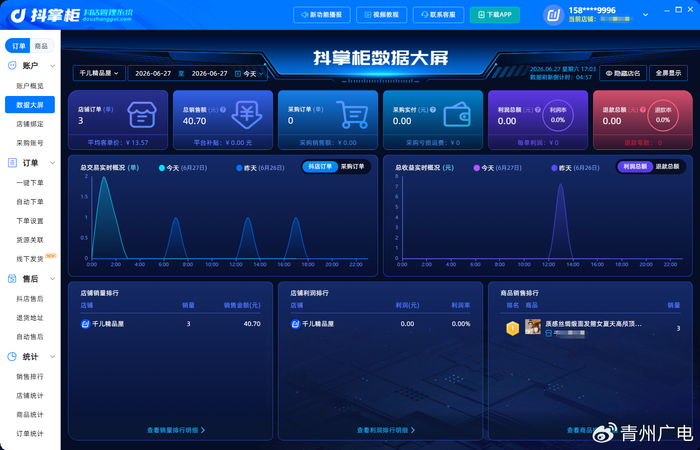700x450 pixels.
Task: Click the 账户 section icon
Action: 12,66
